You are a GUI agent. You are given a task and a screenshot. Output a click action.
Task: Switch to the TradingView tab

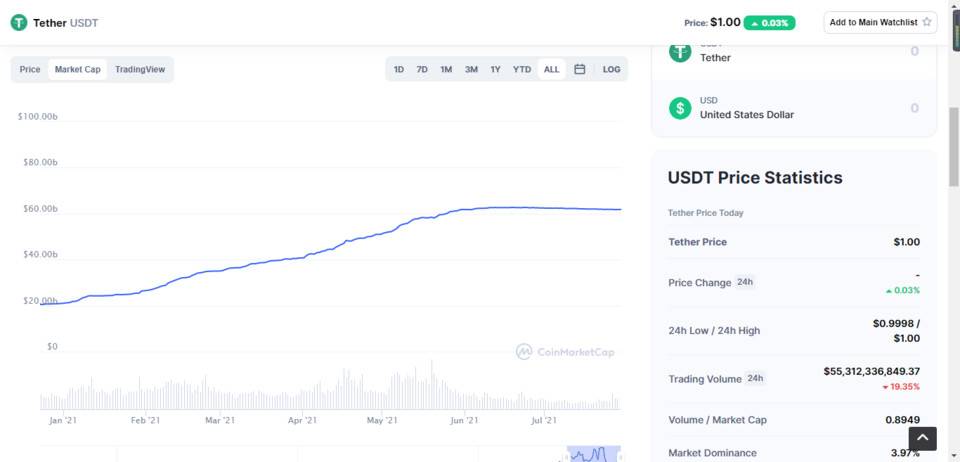(x=140, y=69)
